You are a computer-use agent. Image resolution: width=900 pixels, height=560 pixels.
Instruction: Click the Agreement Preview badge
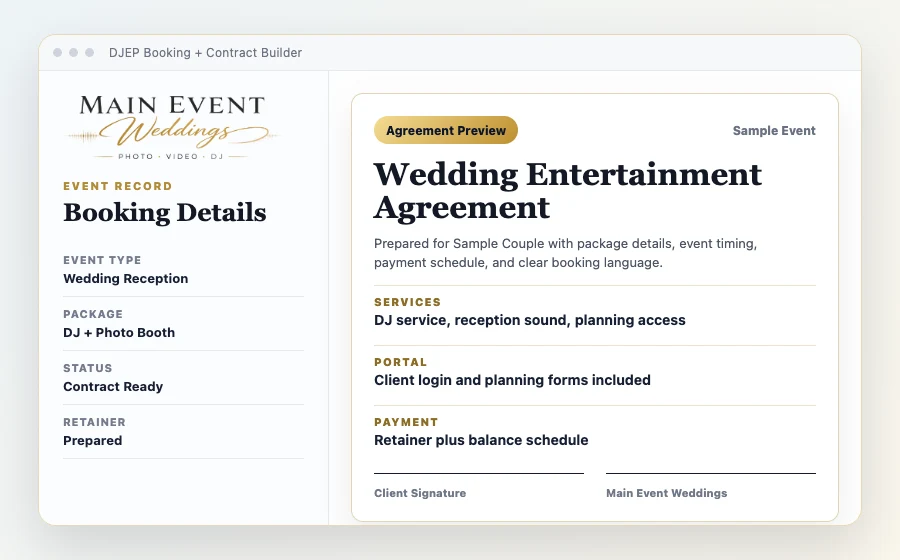[446, 130]
